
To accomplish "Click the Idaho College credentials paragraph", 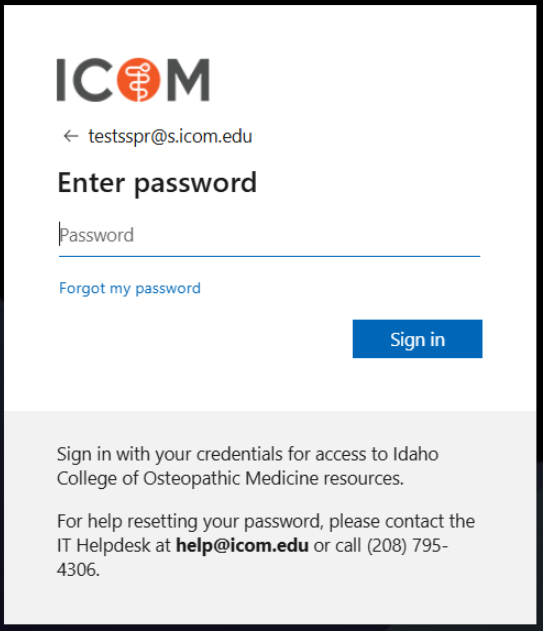I will 248,466.
